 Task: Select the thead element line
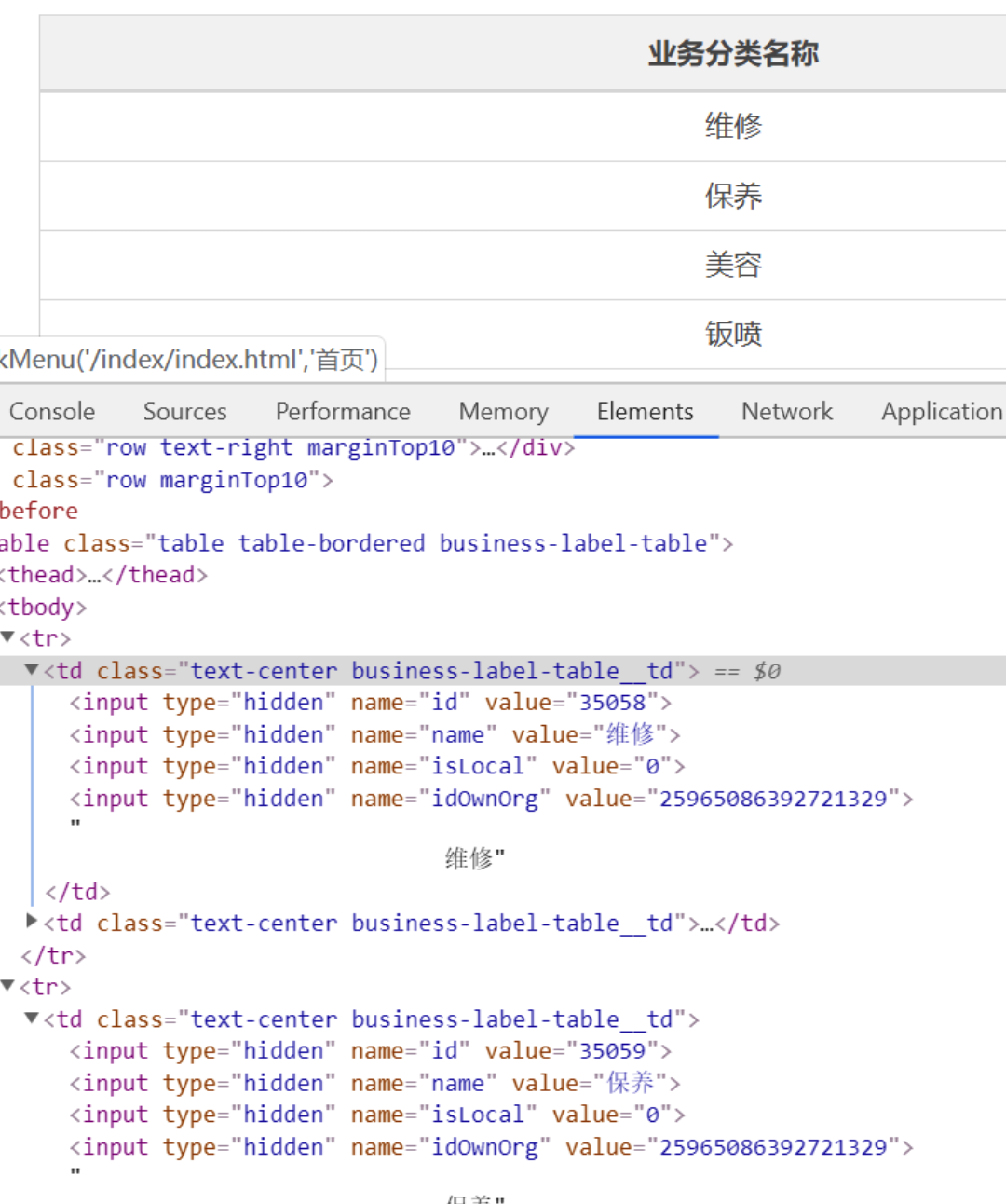coord(103,574)
